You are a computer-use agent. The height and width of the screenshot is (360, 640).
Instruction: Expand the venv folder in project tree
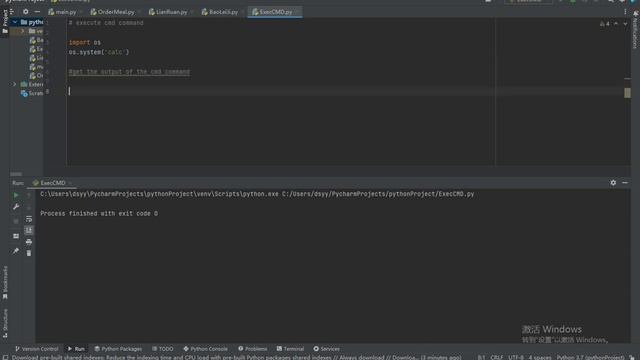(x=22, y=31)
